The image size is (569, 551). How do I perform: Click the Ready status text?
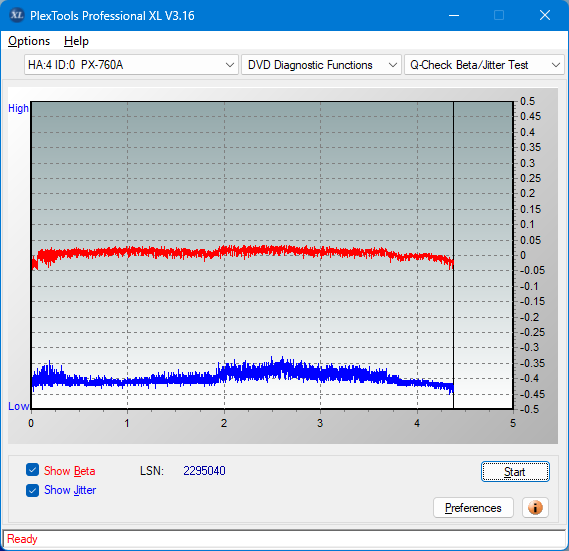pyautogui.click(x=22, y=539)
